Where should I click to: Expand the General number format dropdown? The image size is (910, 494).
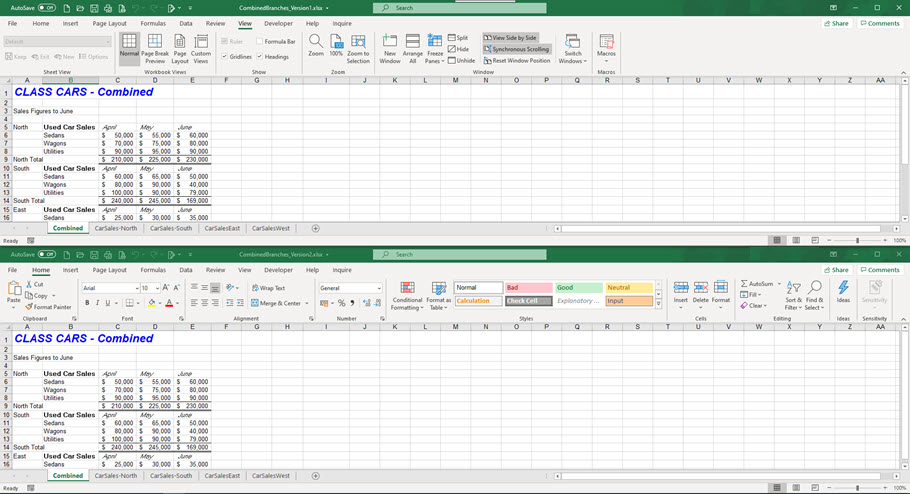379,288
